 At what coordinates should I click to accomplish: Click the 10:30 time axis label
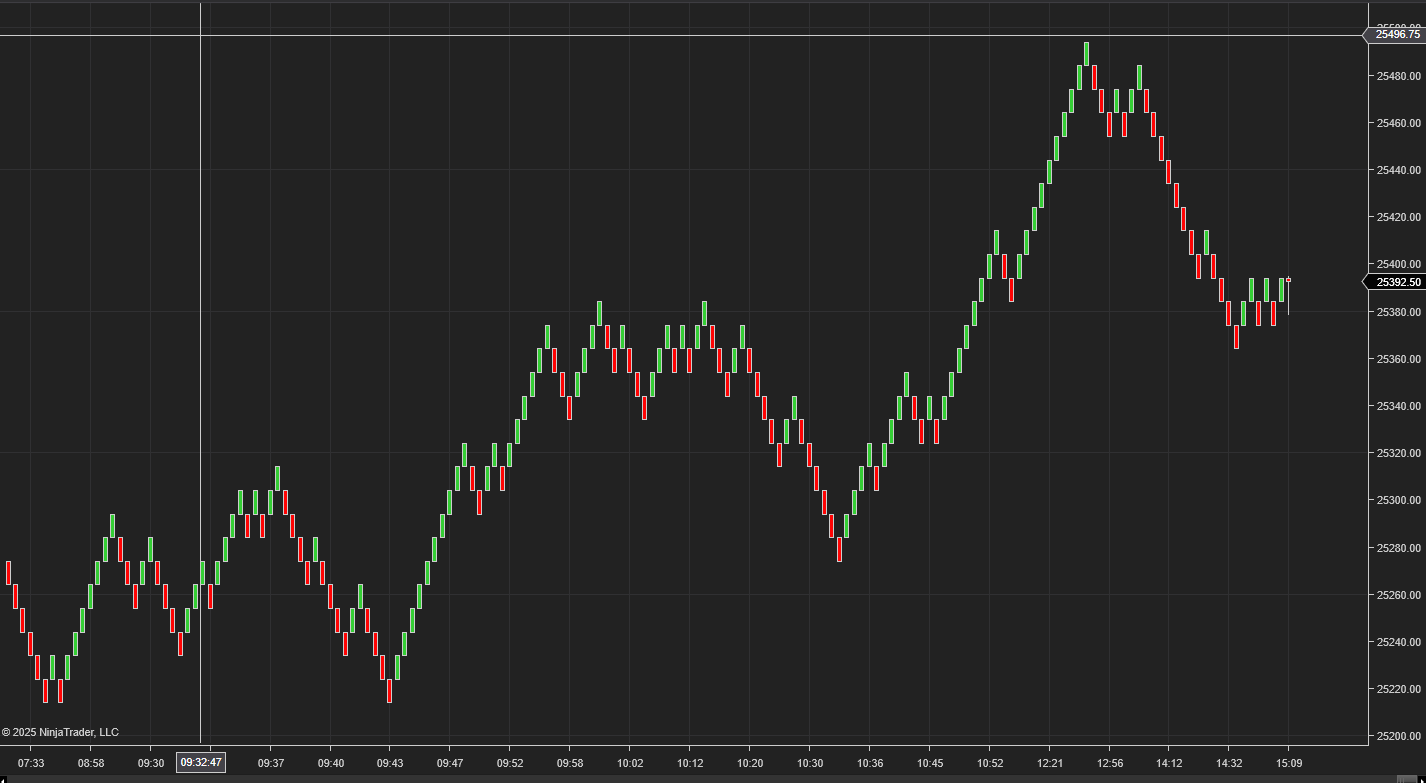pyautogui.click(x=810, y=763)
